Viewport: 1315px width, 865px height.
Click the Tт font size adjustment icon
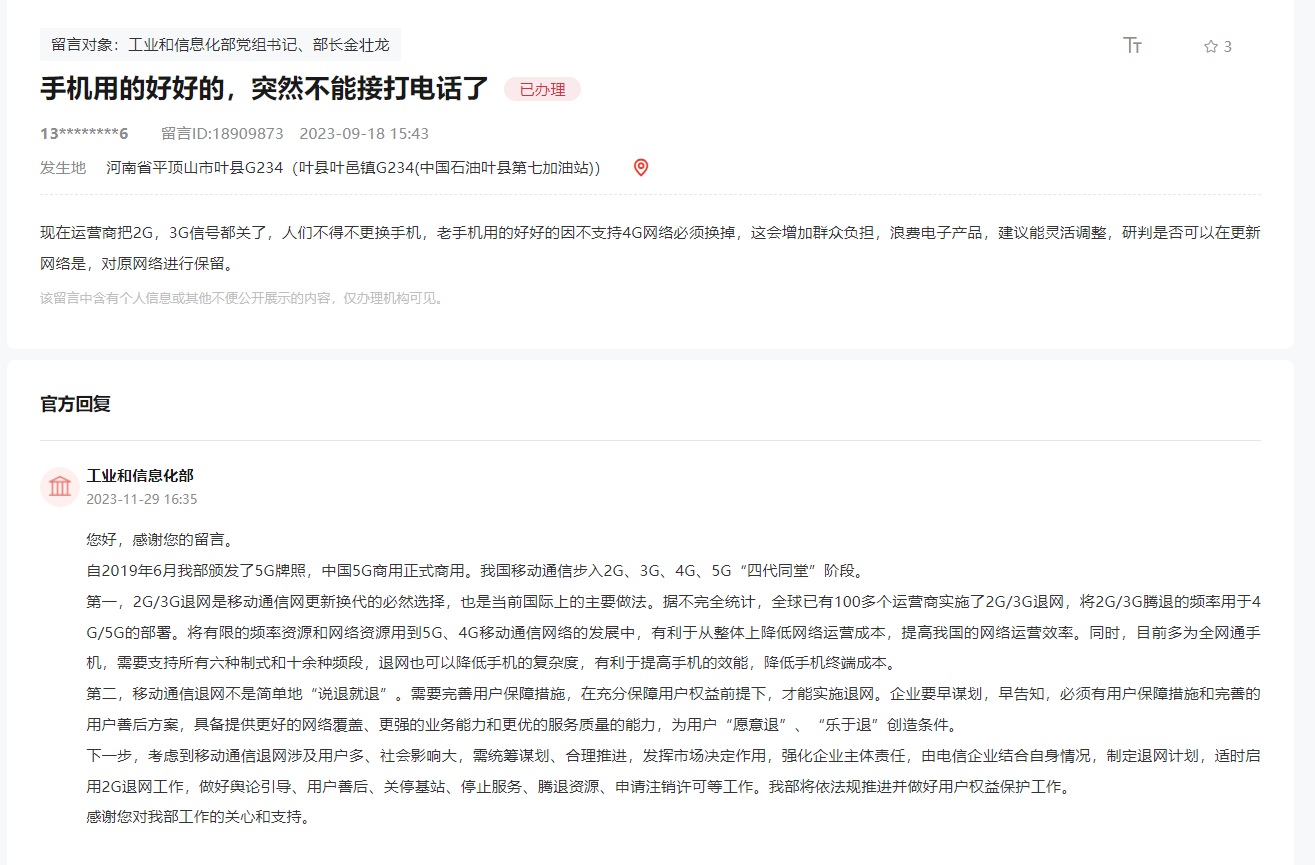pos(1133,45)
